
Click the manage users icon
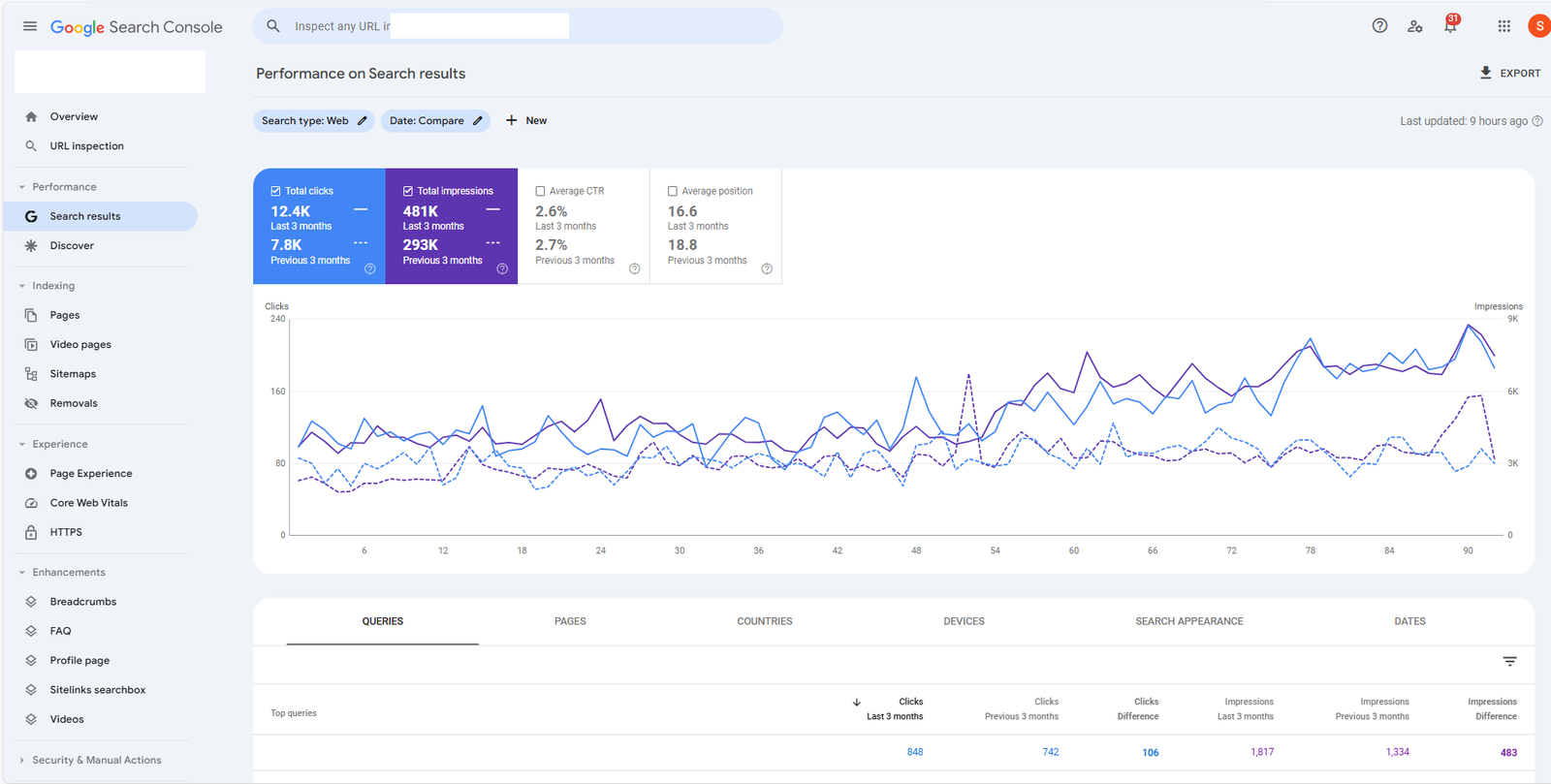[x=1415, y=26]
